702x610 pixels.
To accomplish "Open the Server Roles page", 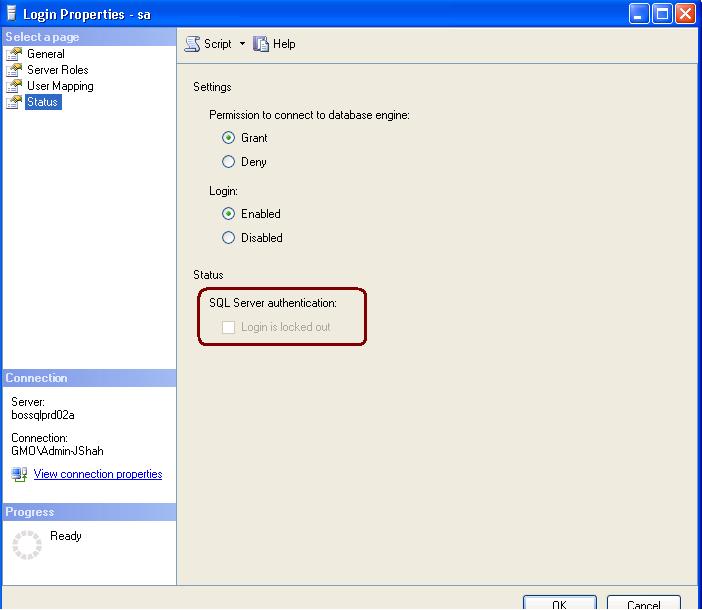I will tap(57, 70).
